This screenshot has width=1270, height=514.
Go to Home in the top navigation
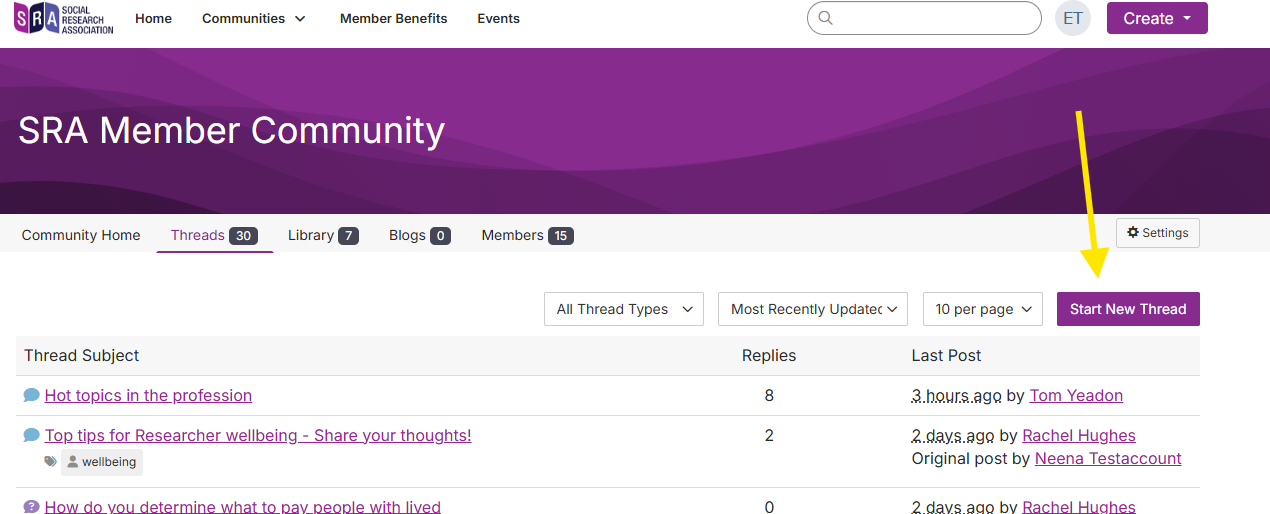[x=153, y=18]
